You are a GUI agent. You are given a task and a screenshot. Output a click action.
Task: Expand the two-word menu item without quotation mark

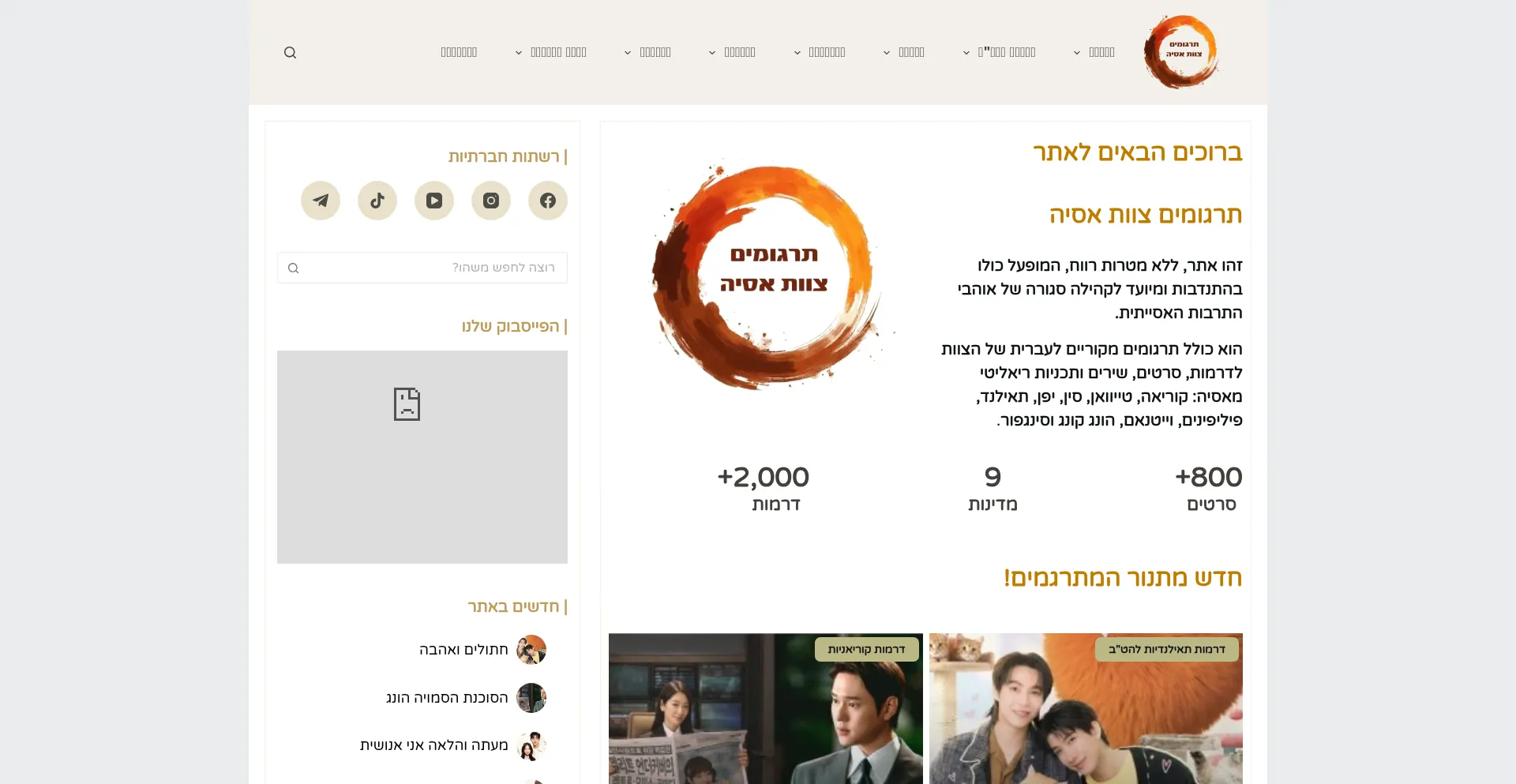550,52
